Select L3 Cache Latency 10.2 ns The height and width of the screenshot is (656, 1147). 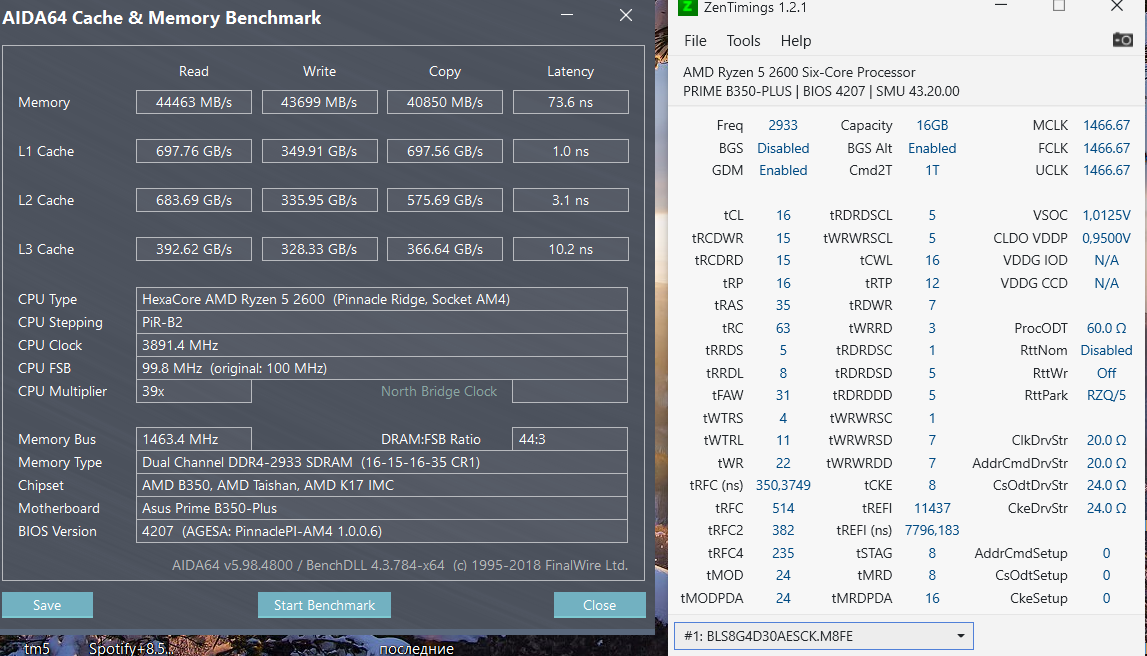(x=571, y=249)
